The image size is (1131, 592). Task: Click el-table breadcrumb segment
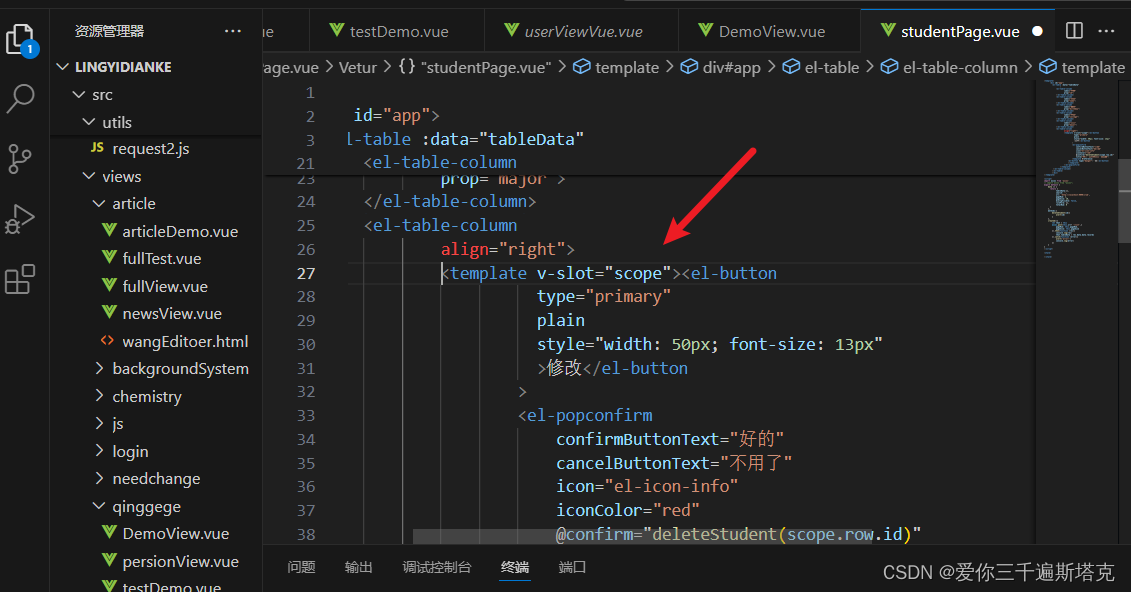click(x=821, y=67)
